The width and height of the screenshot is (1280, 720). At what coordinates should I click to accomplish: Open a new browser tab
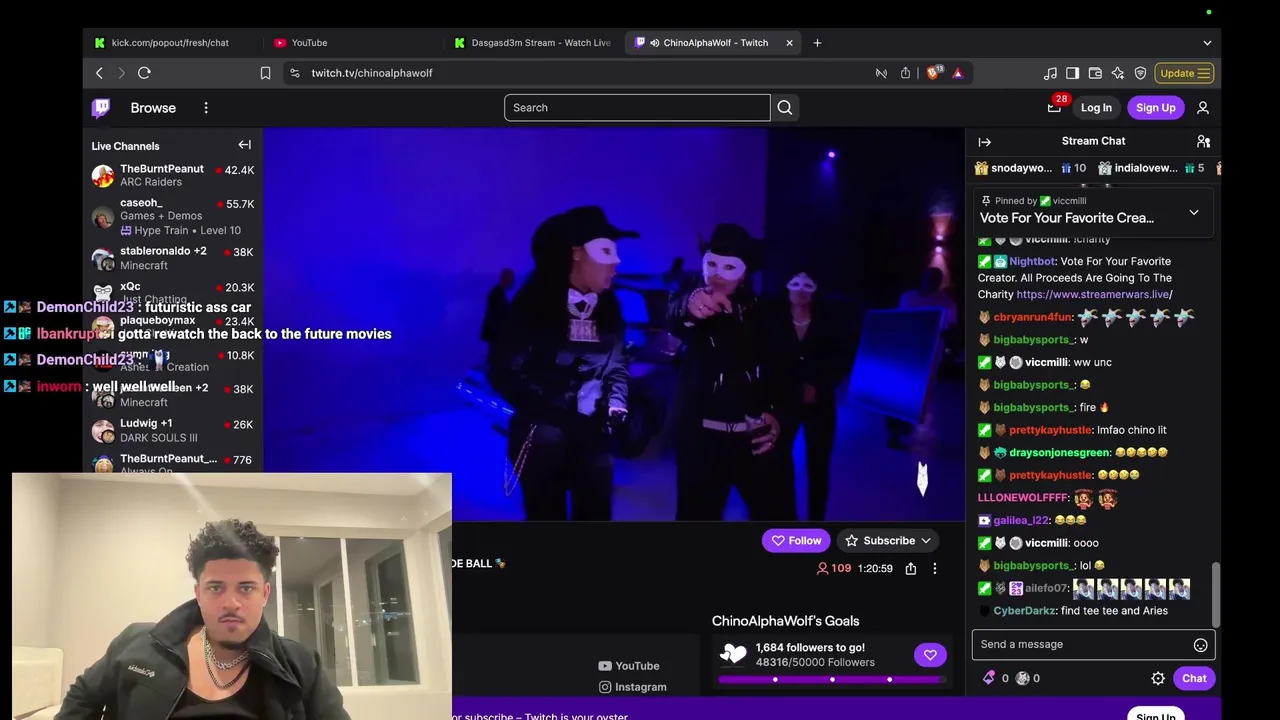click(817, 43)
